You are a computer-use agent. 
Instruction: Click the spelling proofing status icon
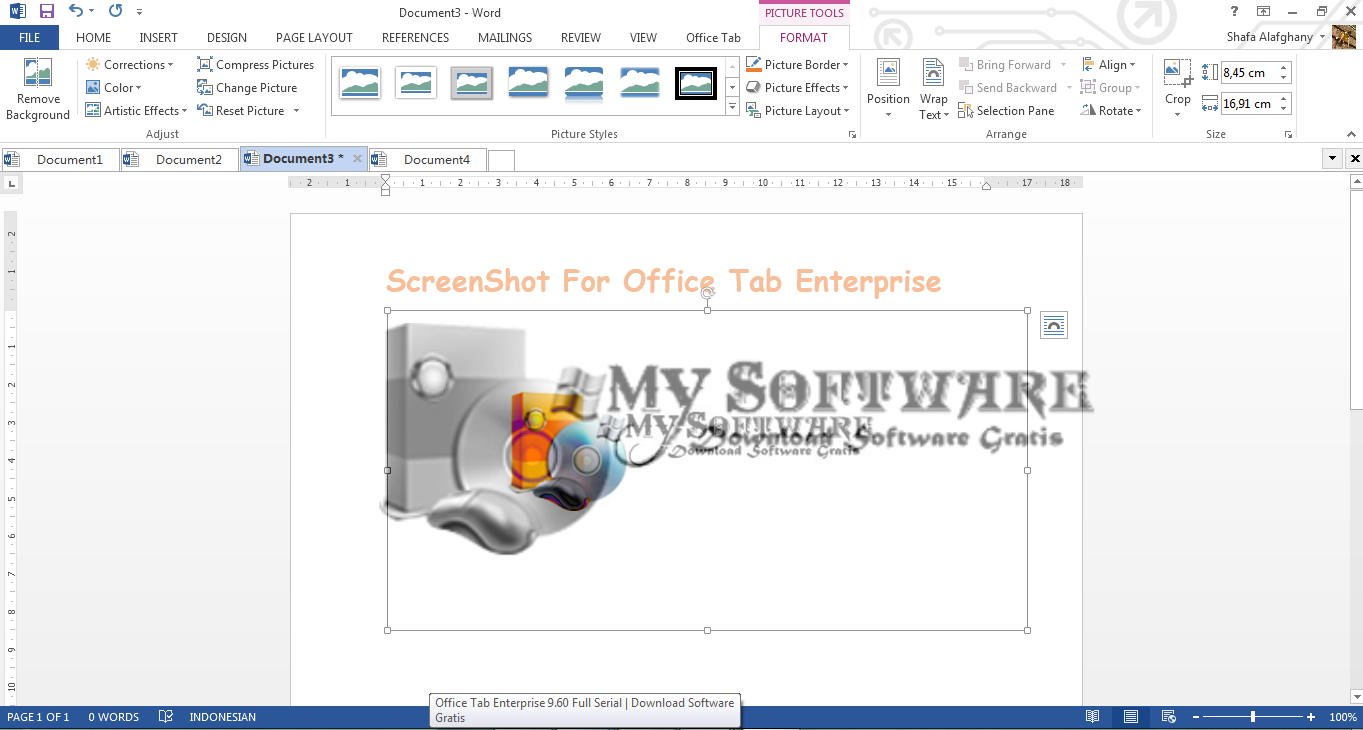166,717
